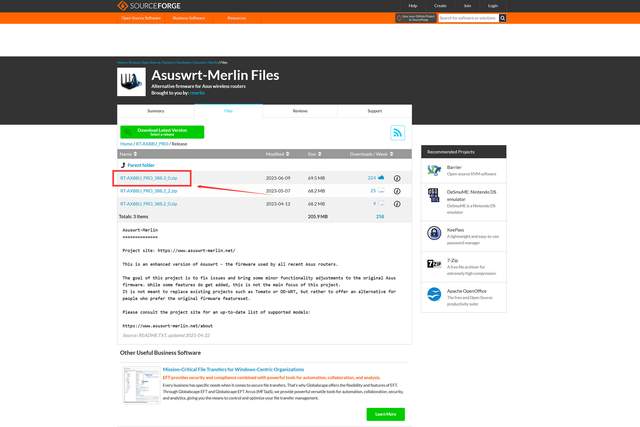Switch to the Summary tab
640x427 pixels.
[x=156, y=111]
